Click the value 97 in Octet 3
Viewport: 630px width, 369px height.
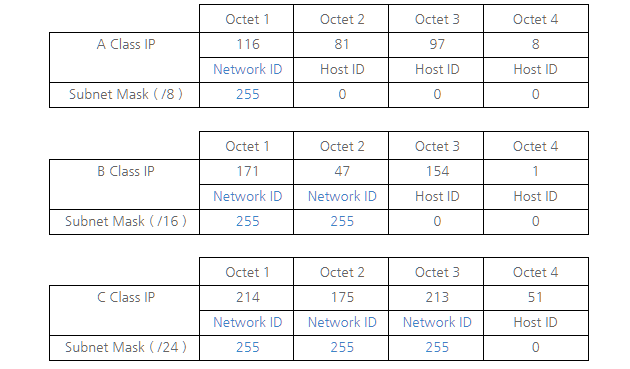pyautogui.click(x=437, y=44)
